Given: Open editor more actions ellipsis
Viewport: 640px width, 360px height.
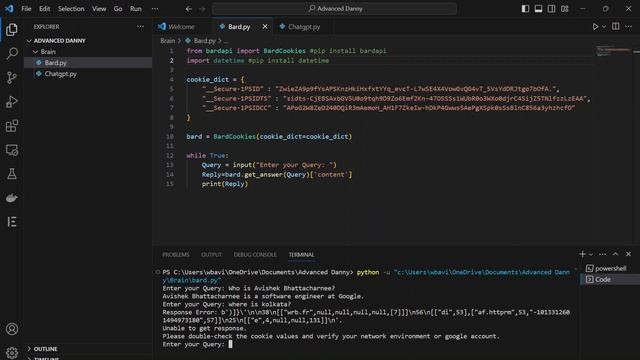Looking at the screenshot, I should pos(629,27).
